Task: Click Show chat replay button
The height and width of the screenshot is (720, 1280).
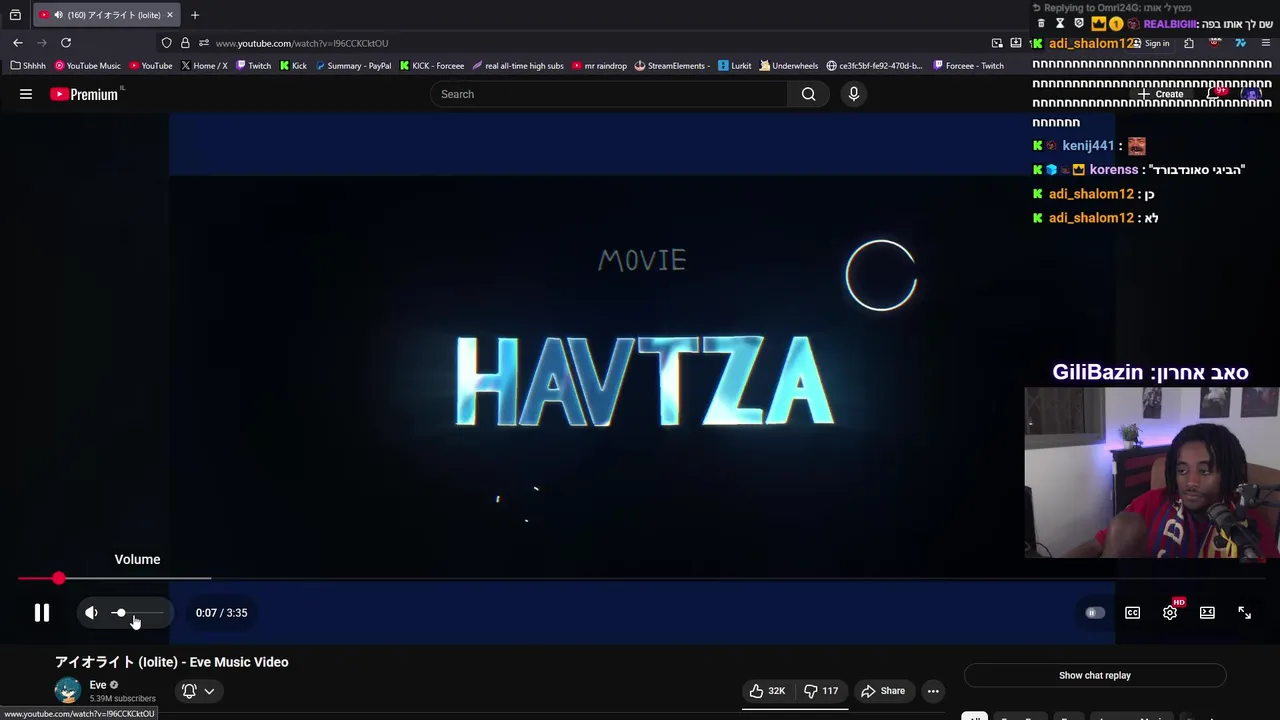Action: click(1095, 675)
